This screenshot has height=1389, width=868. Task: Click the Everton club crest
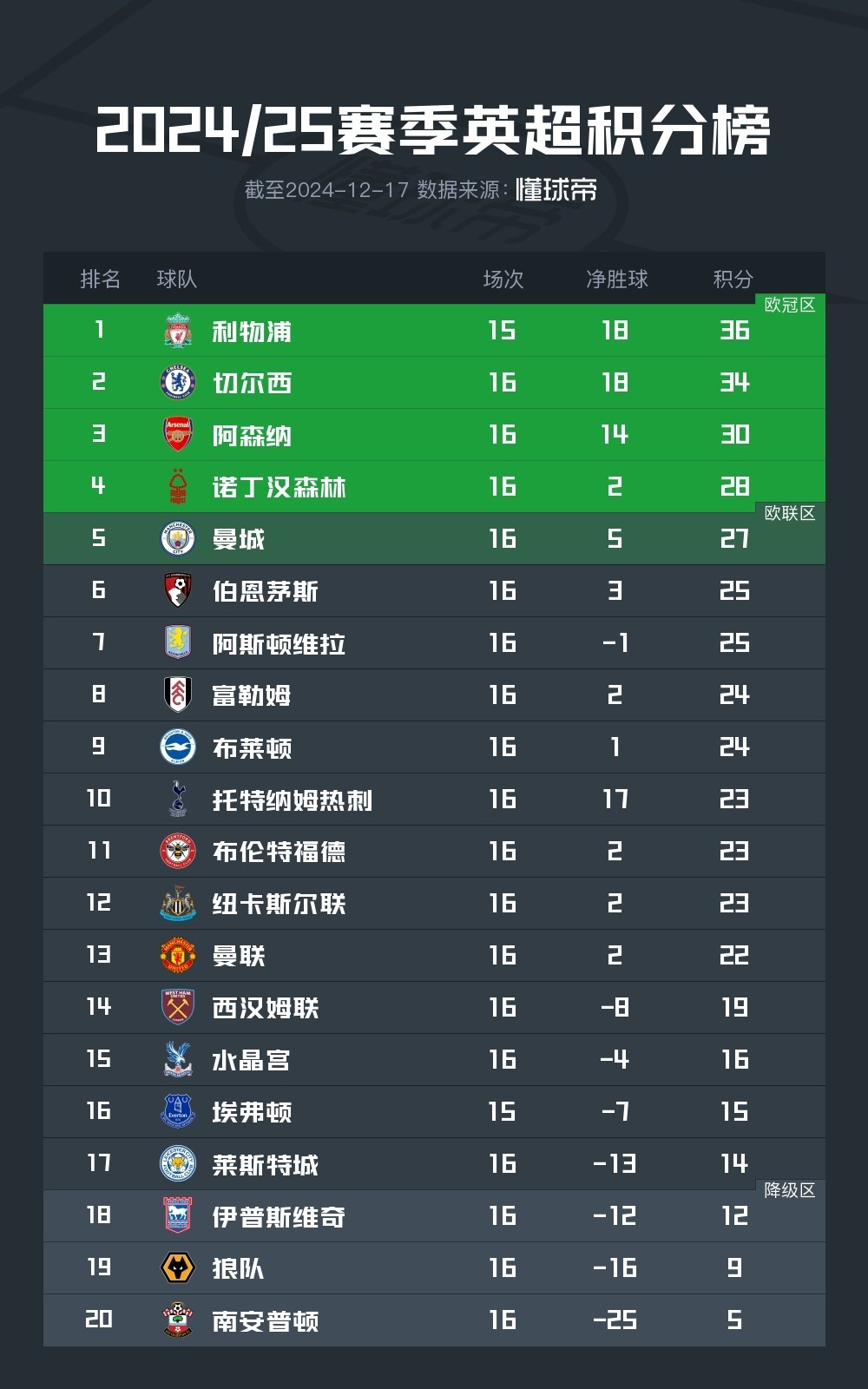click(178, 1112)
